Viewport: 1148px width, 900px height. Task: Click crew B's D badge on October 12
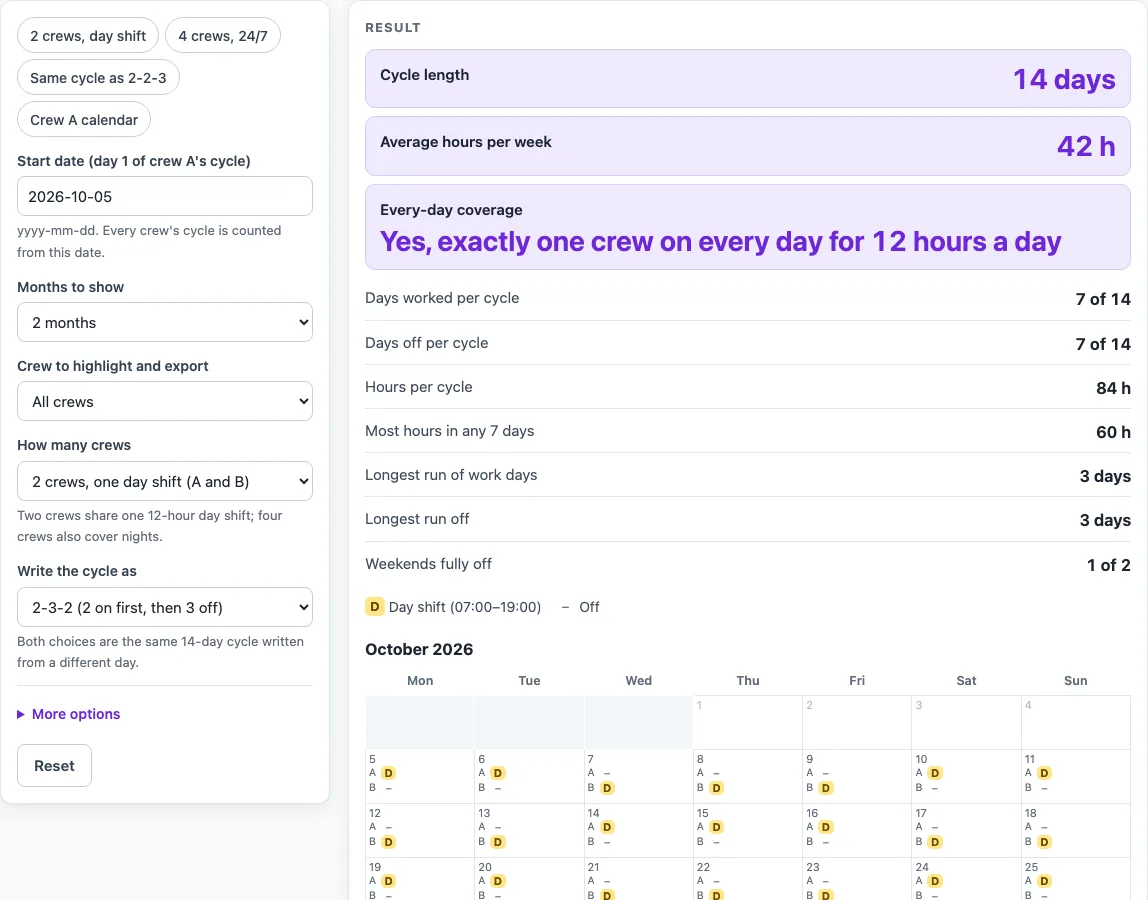(389, 842)
